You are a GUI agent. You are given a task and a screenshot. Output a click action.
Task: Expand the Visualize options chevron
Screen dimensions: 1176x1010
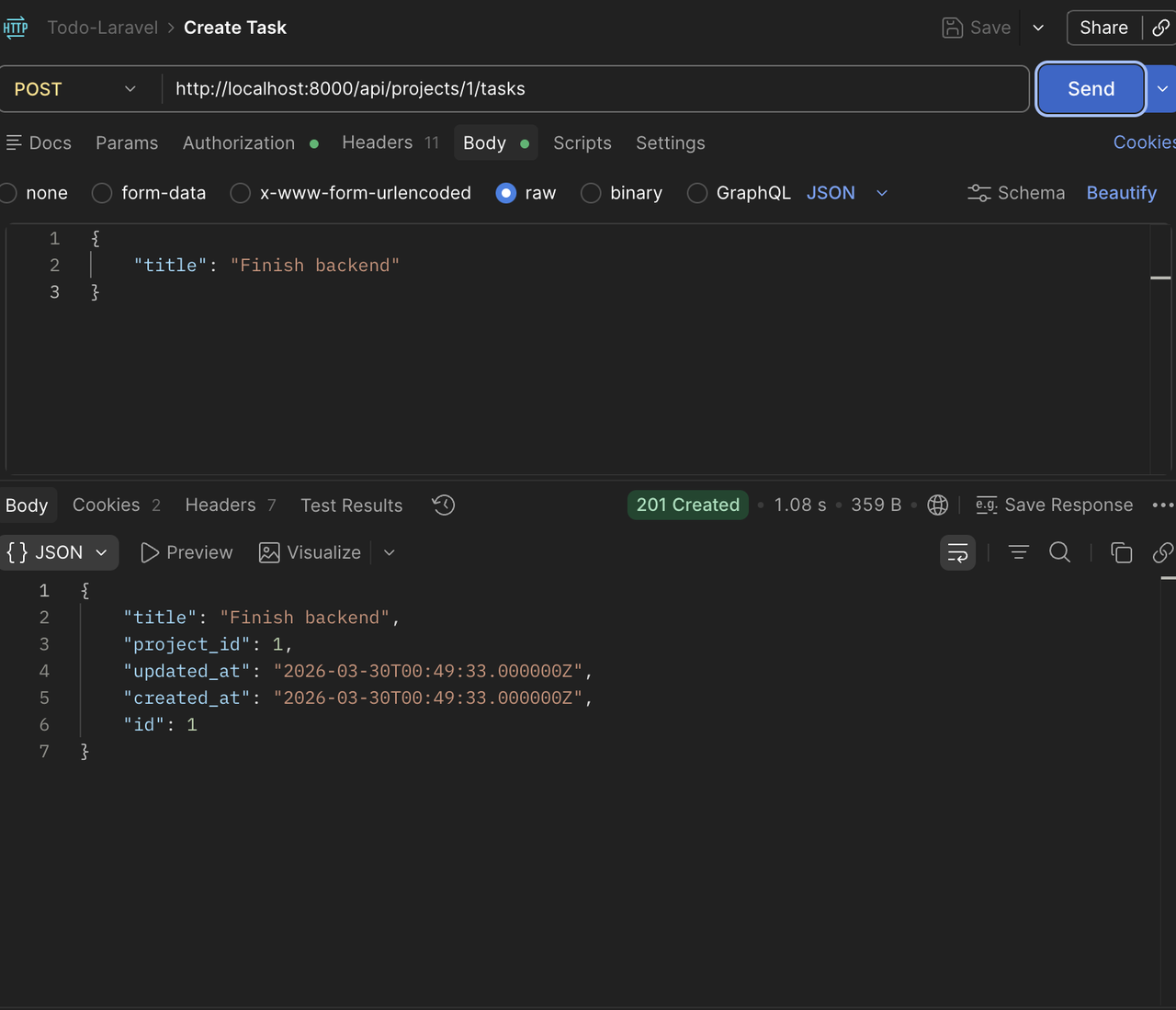tap(390, 552)
